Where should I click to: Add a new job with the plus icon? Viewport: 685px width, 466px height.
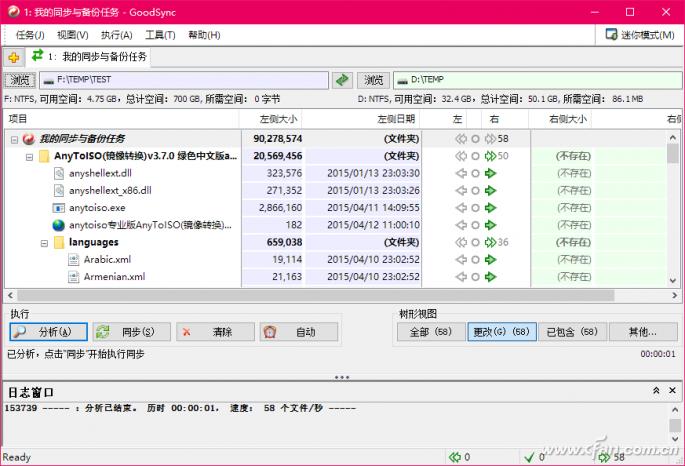tap(14, 57)
